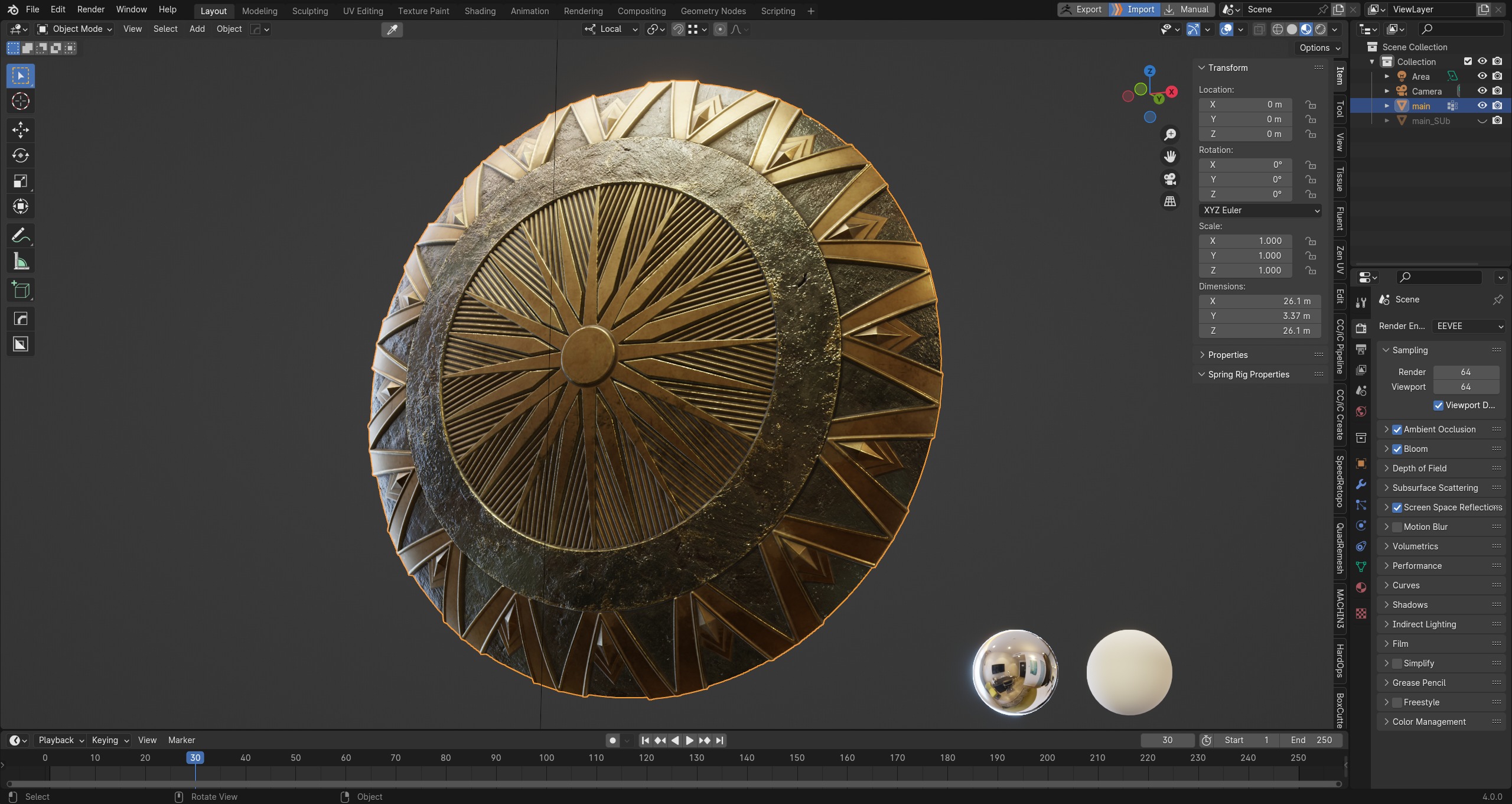Open the EEVEE render engine dropdown
Screen dimensions: 1512x804
[x=1469, y=326]
